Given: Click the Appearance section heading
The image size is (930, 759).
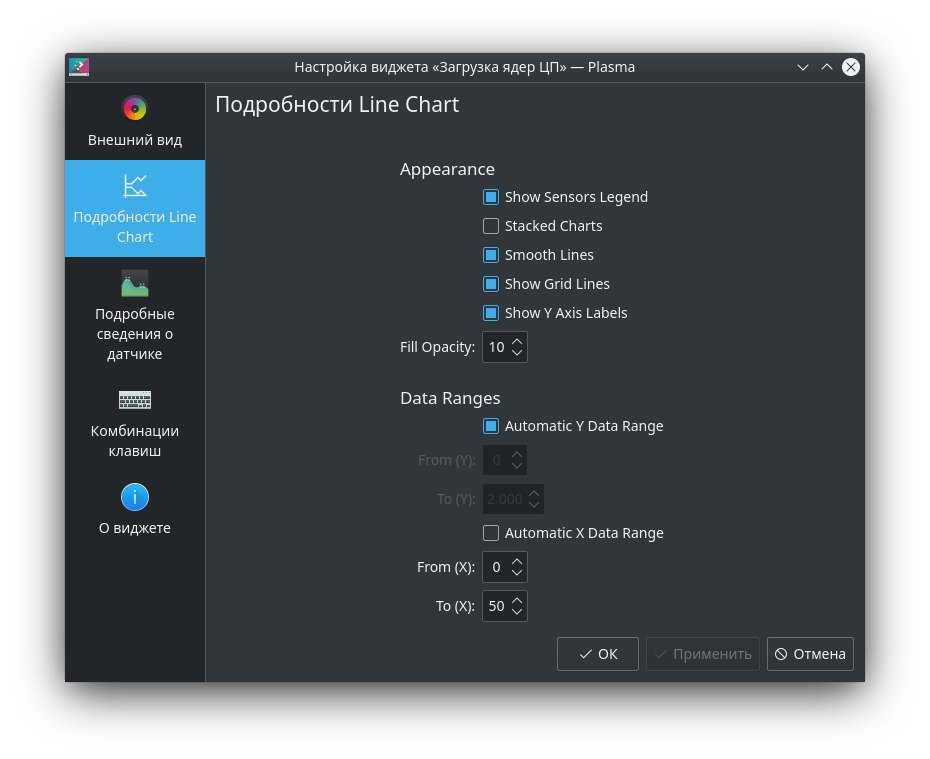Looking at the screenshot, I should click(x=447, y=169).
